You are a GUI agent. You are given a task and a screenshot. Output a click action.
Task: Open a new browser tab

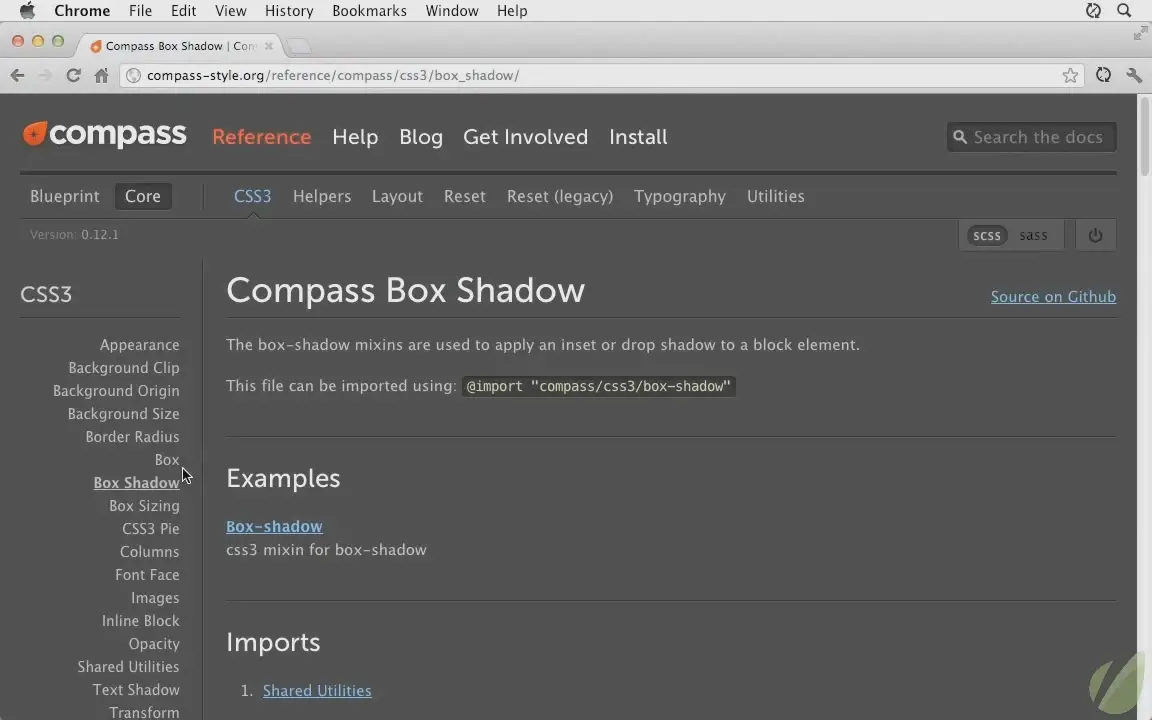(x=298, y=46)
